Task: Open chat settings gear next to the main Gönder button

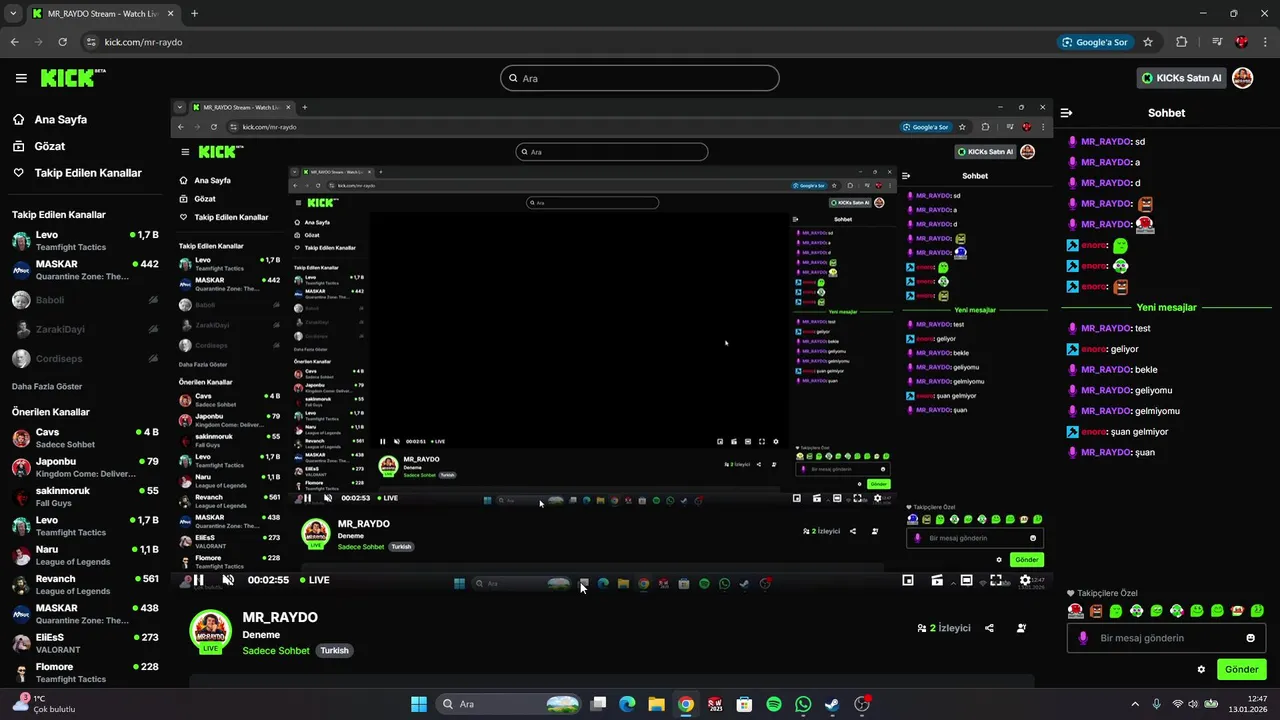Action: tap(1201, 669)
